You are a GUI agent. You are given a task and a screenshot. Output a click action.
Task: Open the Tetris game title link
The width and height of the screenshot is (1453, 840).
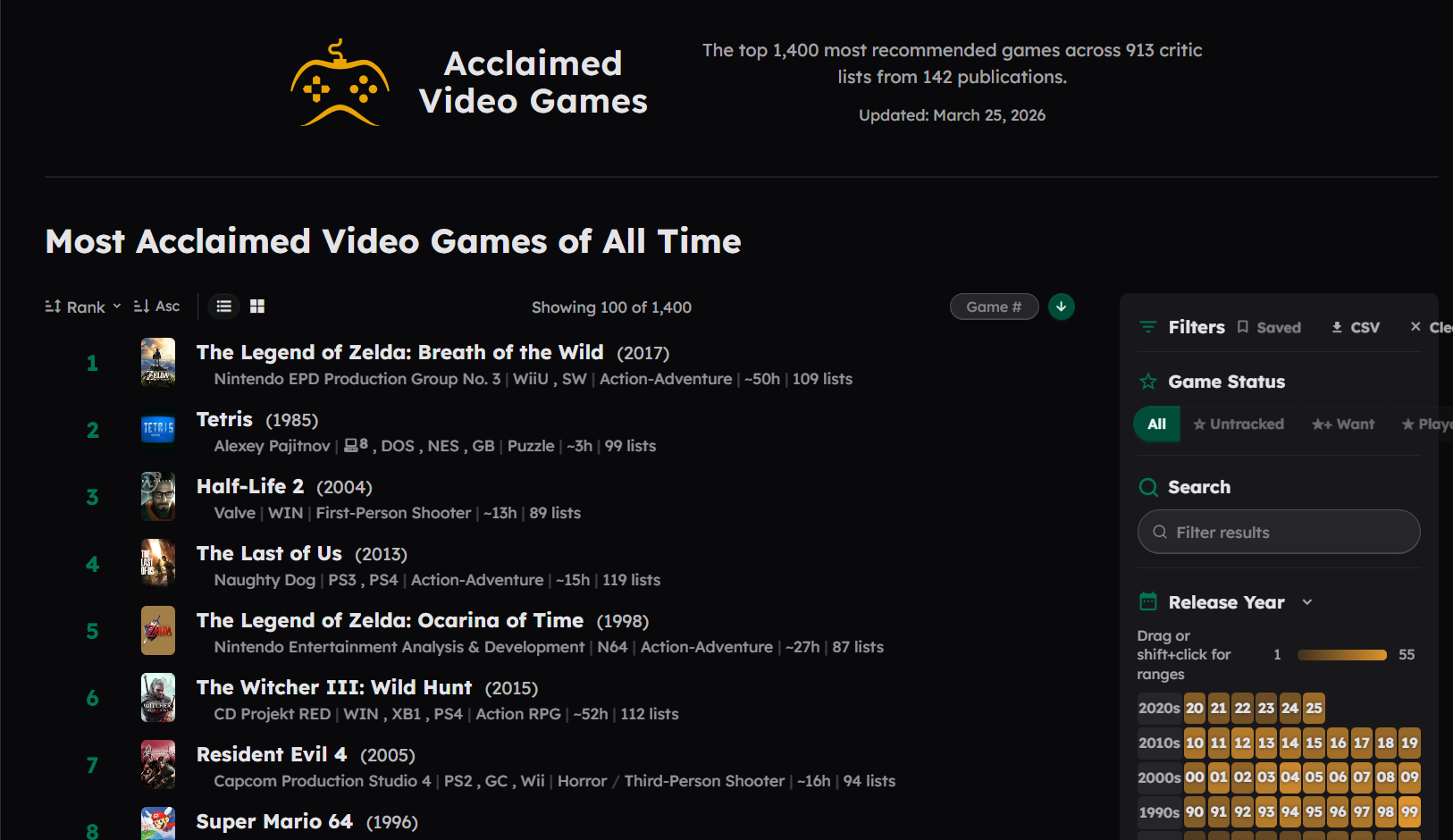coord(224,419)
